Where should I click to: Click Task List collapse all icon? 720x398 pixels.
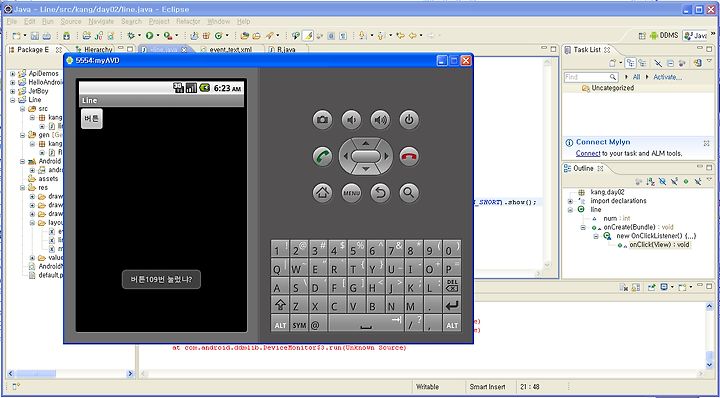point(670,63)
